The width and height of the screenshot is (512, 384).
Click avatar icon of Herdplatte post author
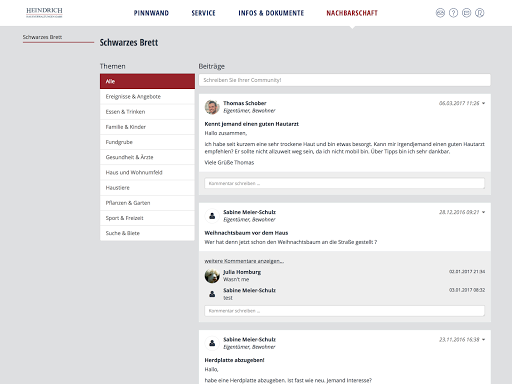click(x=212, y=343)
